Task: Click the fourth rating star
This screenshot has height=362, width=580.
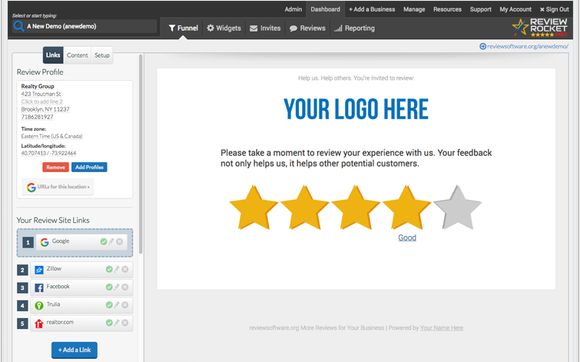Action: coord(407,207)
